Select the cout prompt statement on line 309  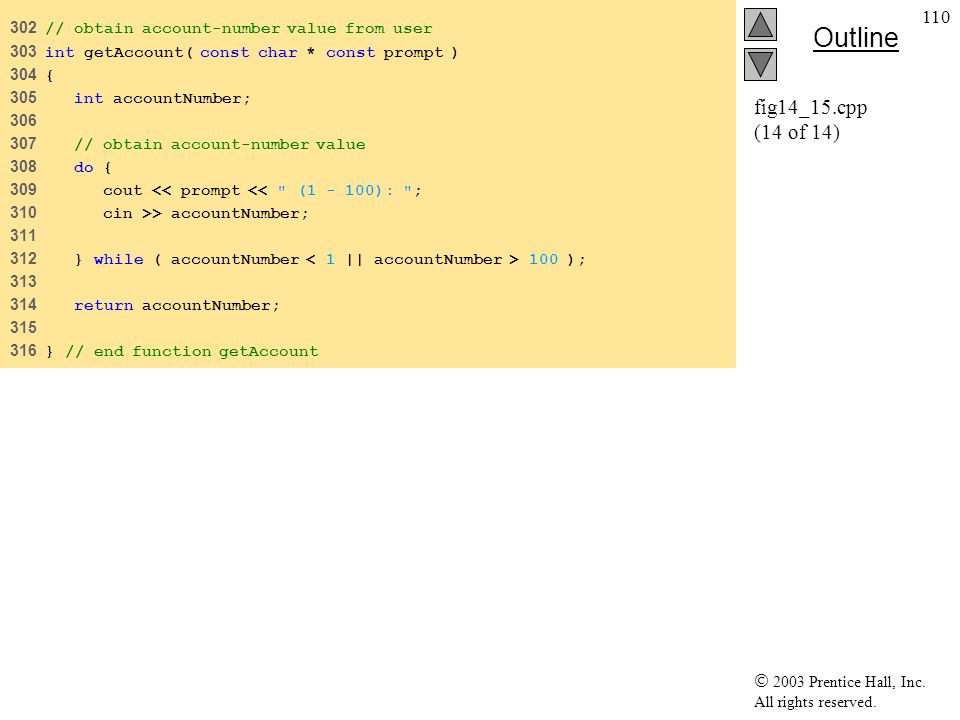coord(263,190)
